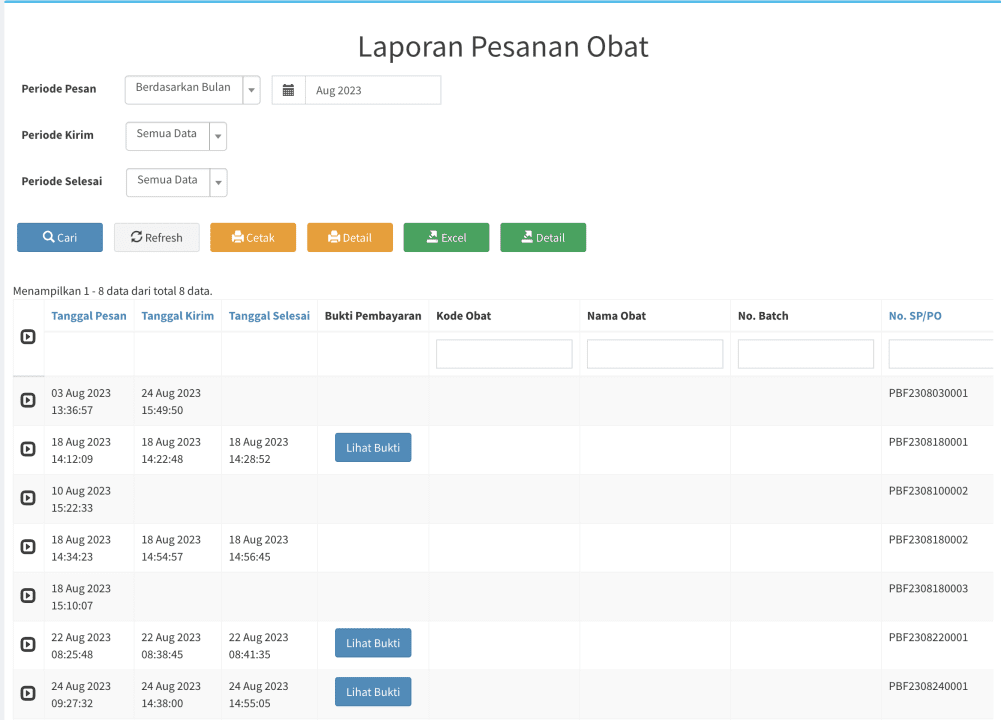Sort by Tanggal Kirim column header

coord(177,316)
